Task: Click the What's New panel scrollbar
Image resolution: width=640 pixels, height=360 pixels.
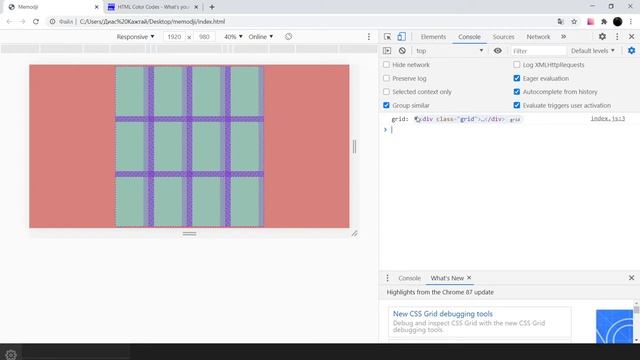Action: [x=636, y=310]
